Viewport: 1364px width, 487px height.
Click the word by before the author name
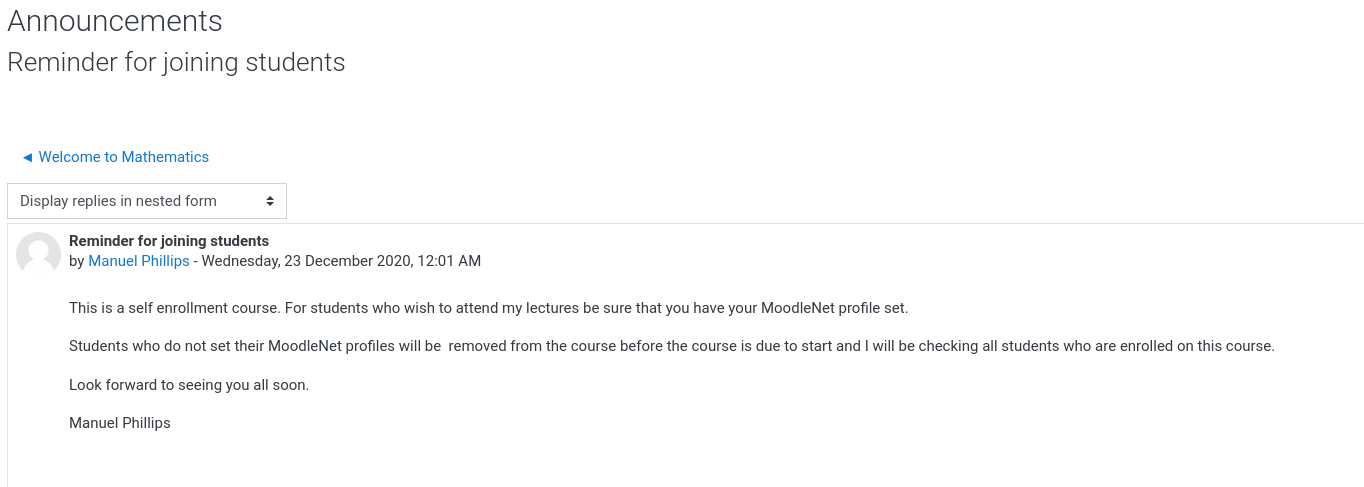click(x=77, y=261)
